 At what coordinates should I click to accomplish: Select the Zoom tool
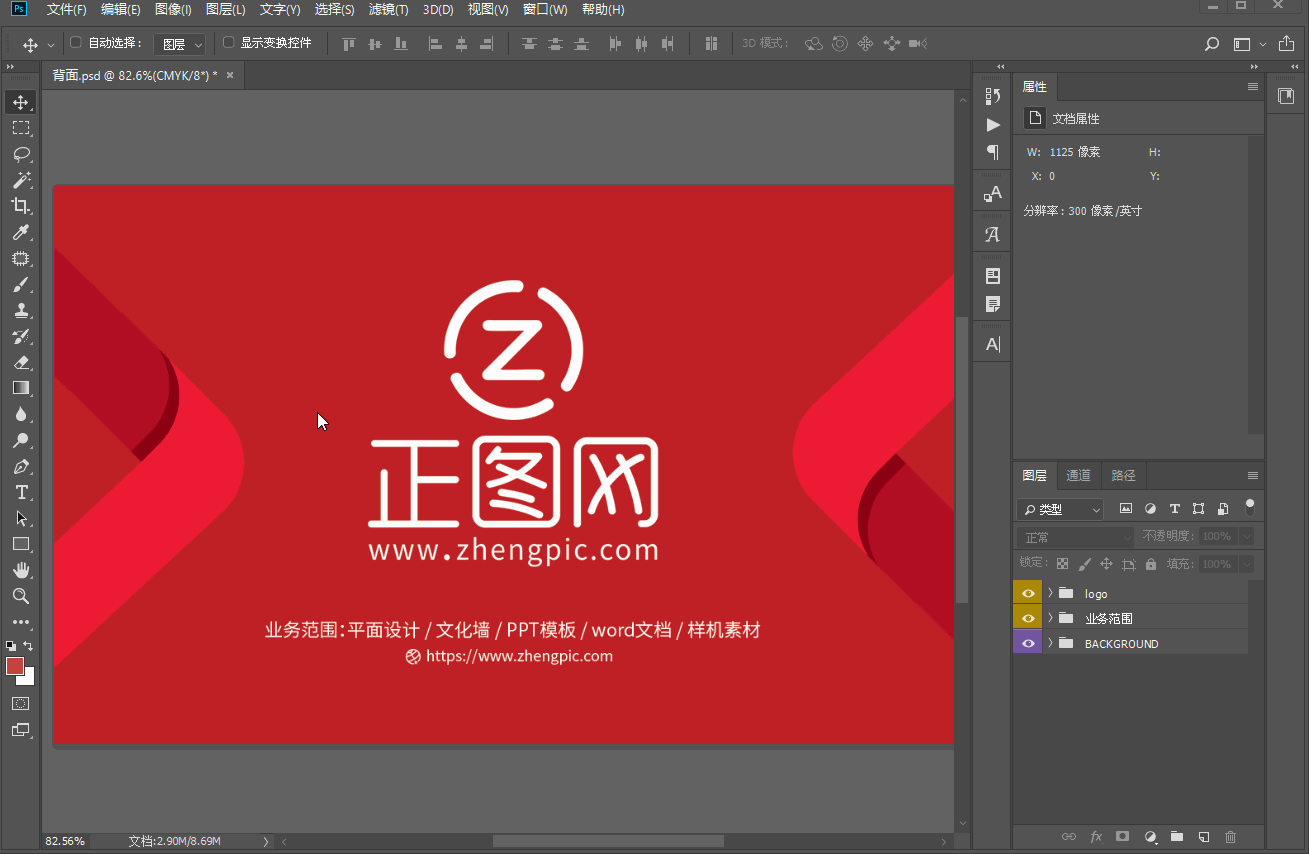pyautogui.click(x=21, y=596)
